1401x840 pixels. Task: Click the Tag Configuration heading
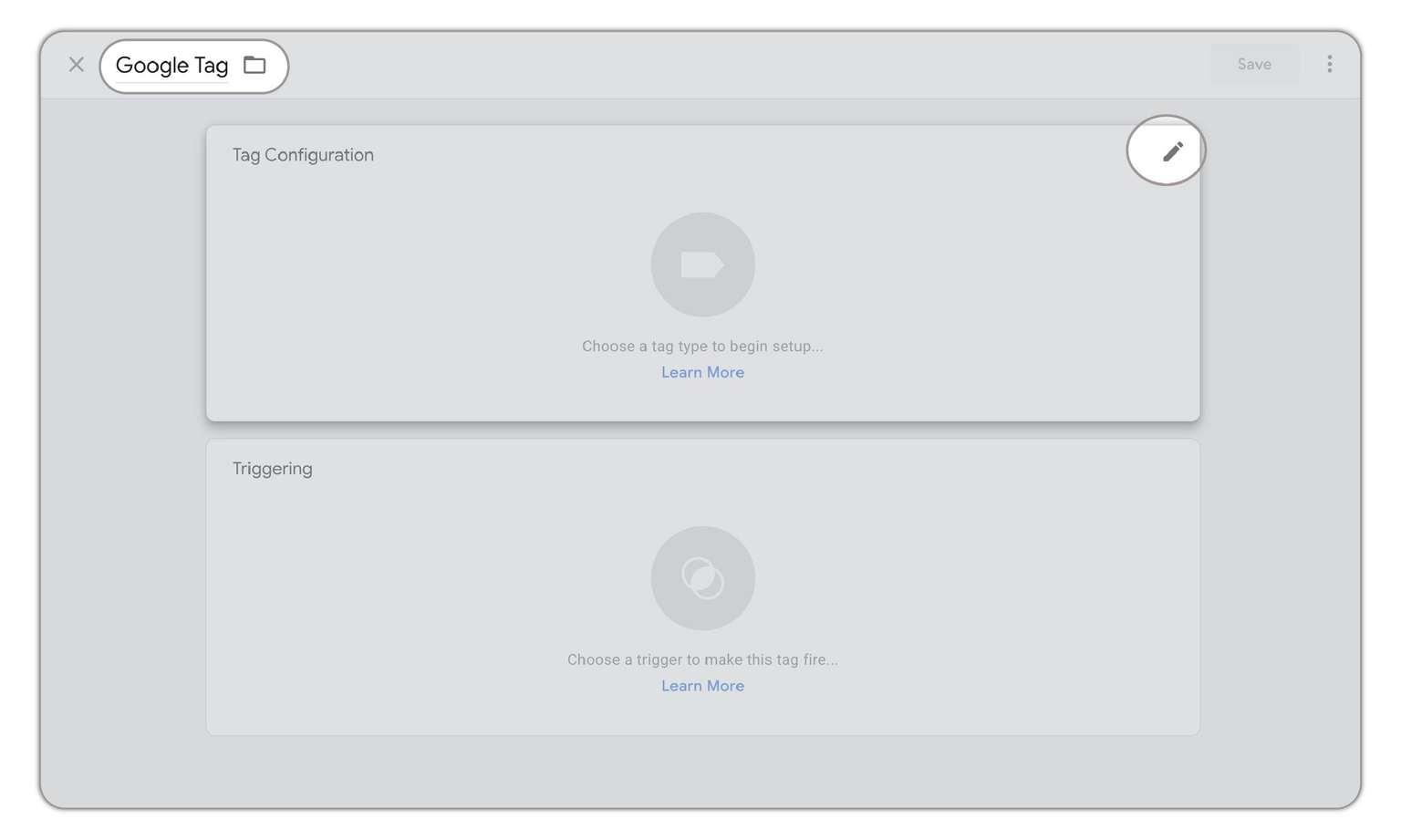tap(303, 155)
